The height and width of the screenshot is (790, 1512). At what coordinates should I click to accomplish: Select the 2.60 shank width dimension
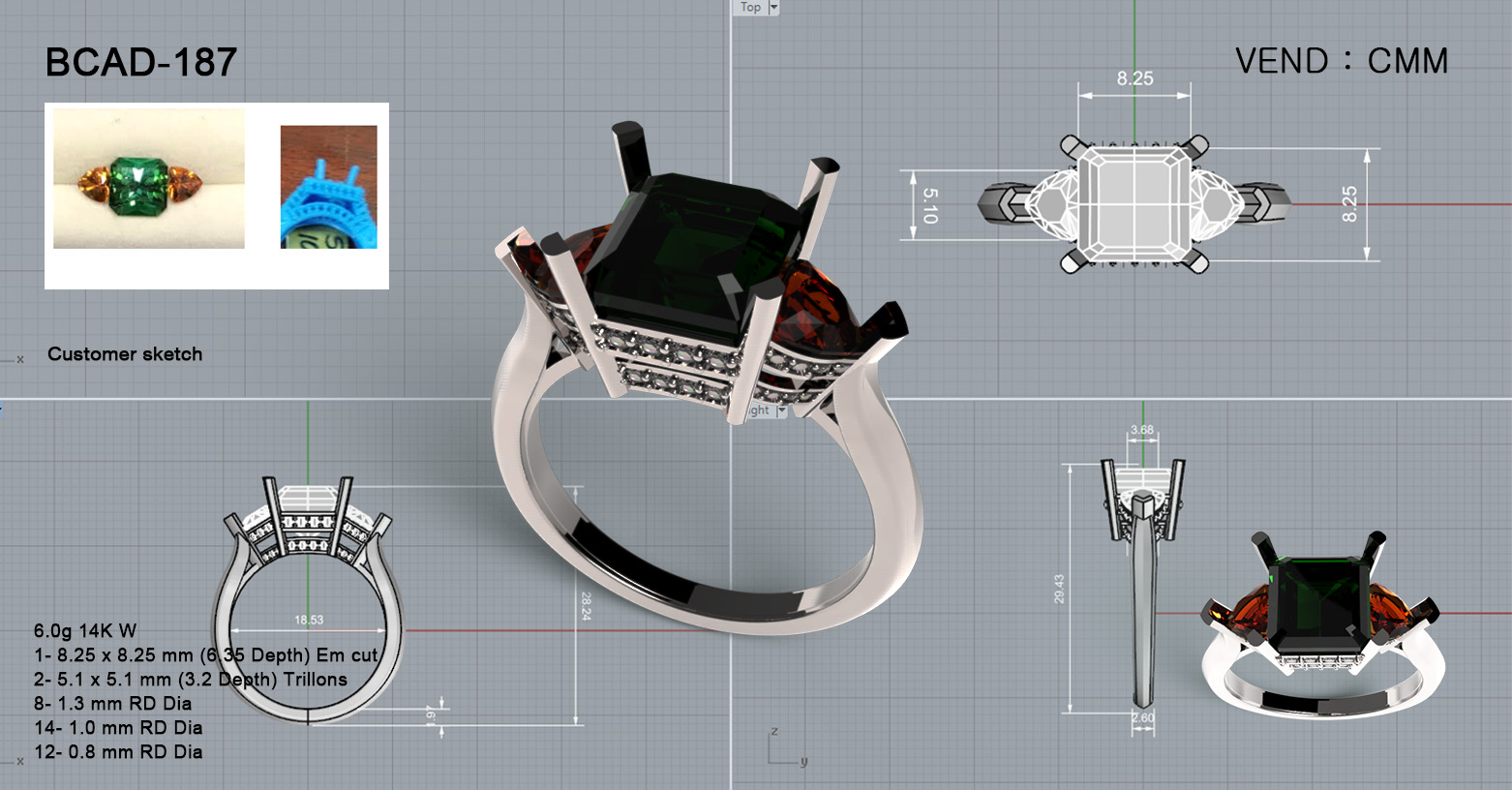pyautogui.click(x=1142, y=718)
